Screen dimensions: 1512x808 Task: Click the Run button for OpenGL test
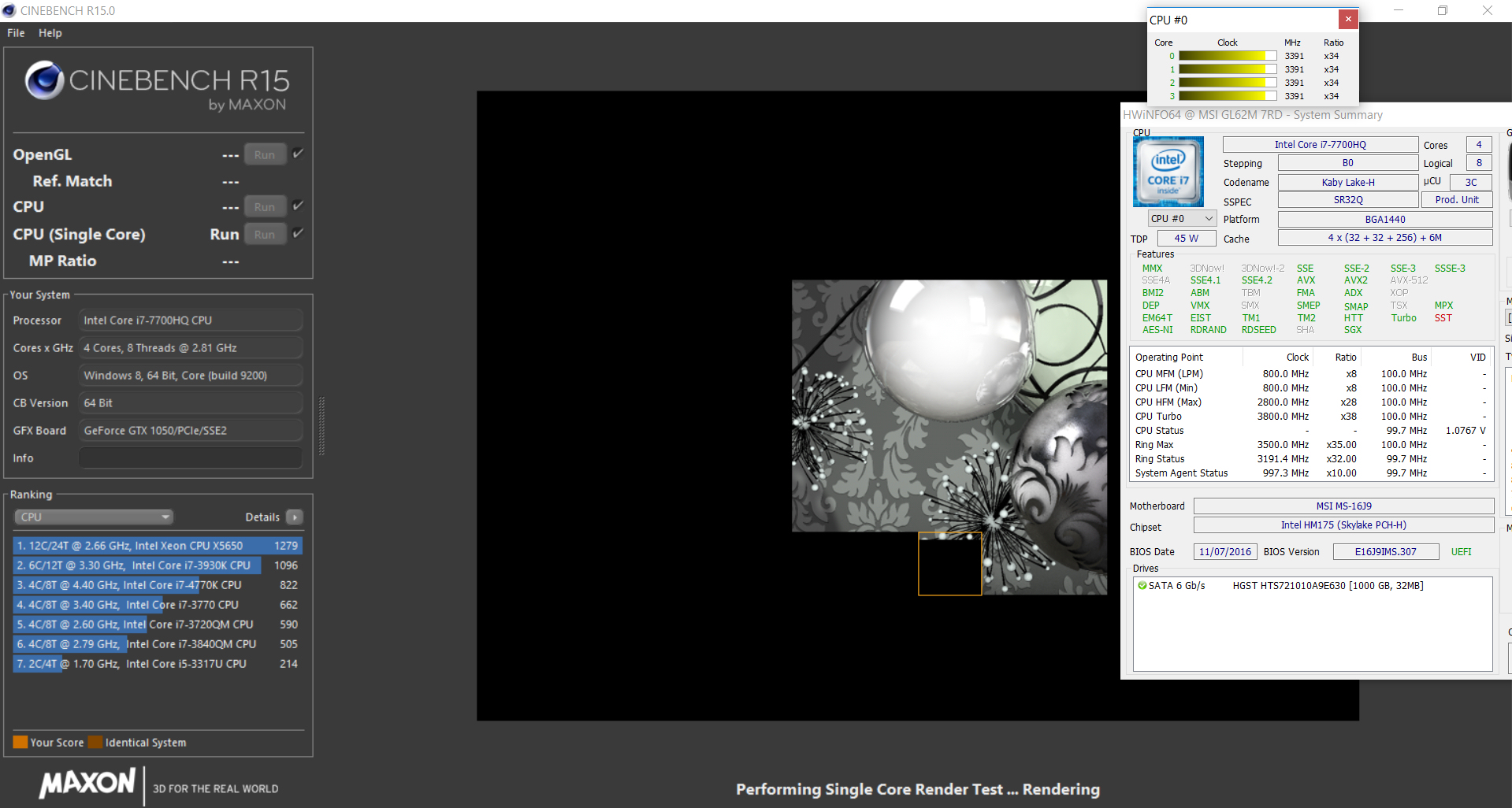[x=265, y=154]
